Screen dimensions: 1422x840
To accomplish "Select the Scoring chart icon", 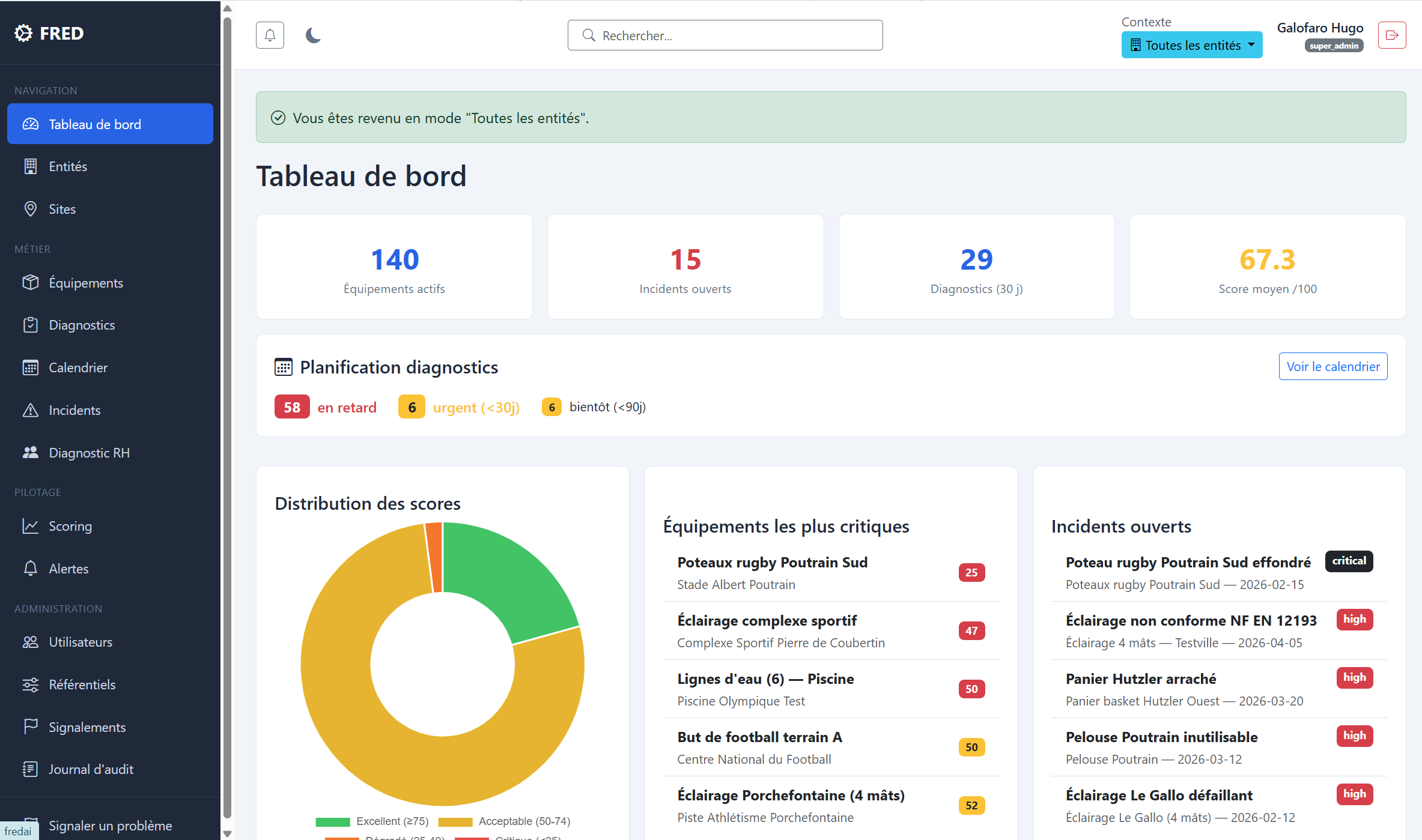I will (31, 525).
